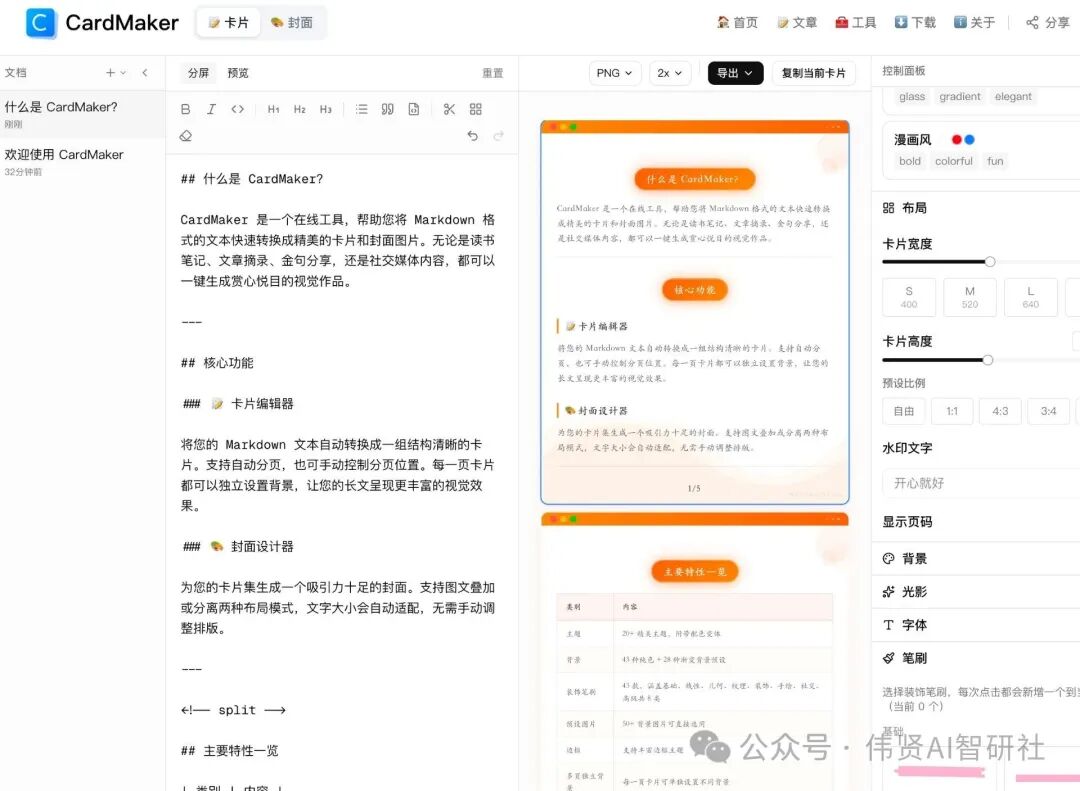This screenshot has width=1080, height=791.
Task: Open the 导出 export dropdown
Action: click(736, 73)
